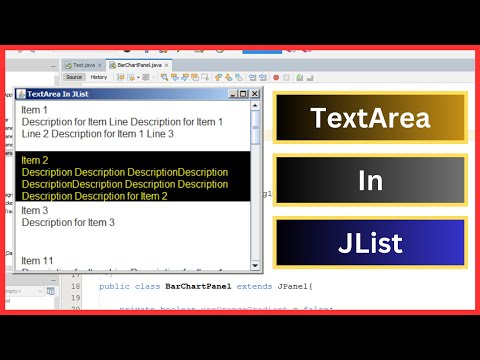Image resolution: width=480 pixels, height=360 pixels.
Task: Click the Find Selection magnifier icon
Action: click(164, 77)
